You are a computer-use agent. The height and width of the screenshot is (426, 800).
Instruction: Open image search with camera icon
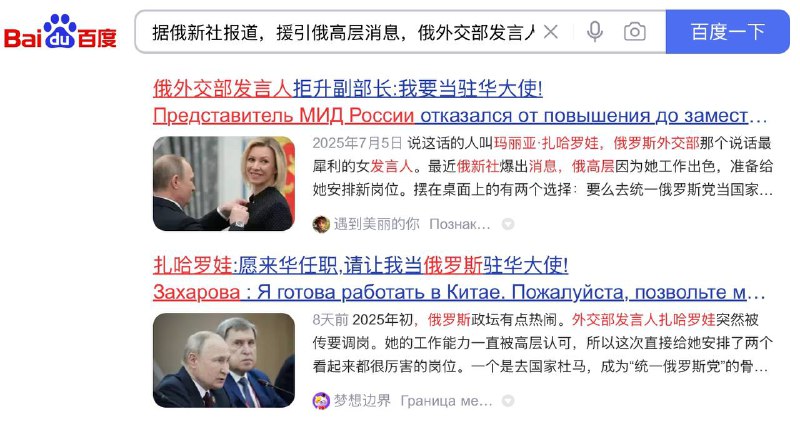pyautogui.click(x=635, y=32)
